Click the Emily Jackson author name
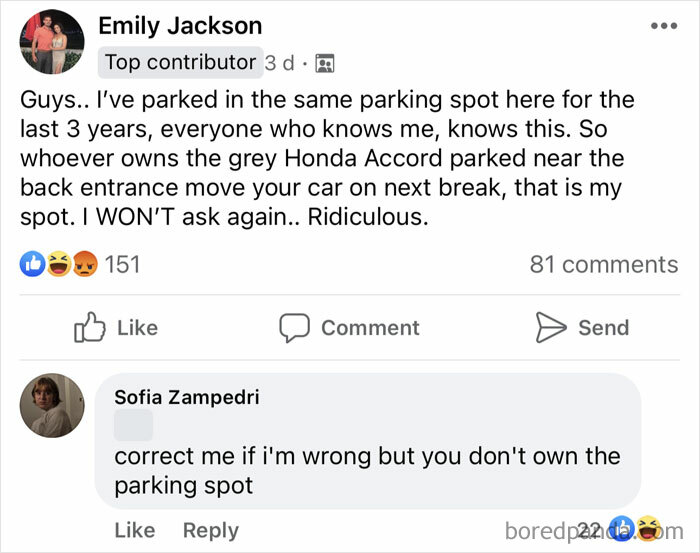The width and height of the screenshot is (700, 553). (x=180, y=26)
